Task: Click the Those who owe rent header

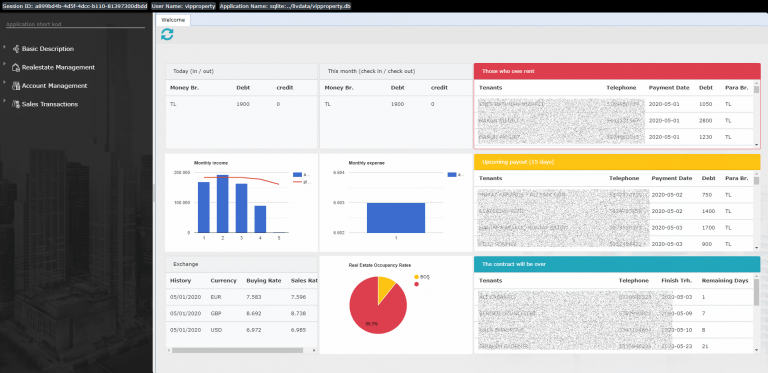Action: coord(617,71)
